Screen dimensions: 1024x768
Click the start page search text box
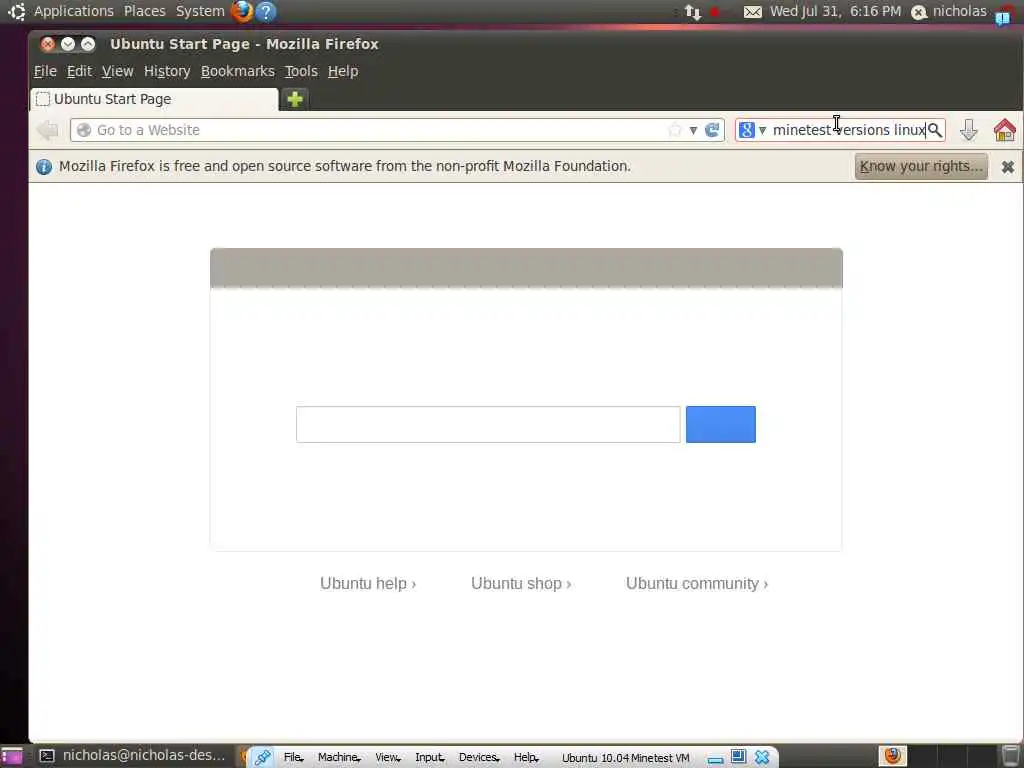(x=488, y=424)
